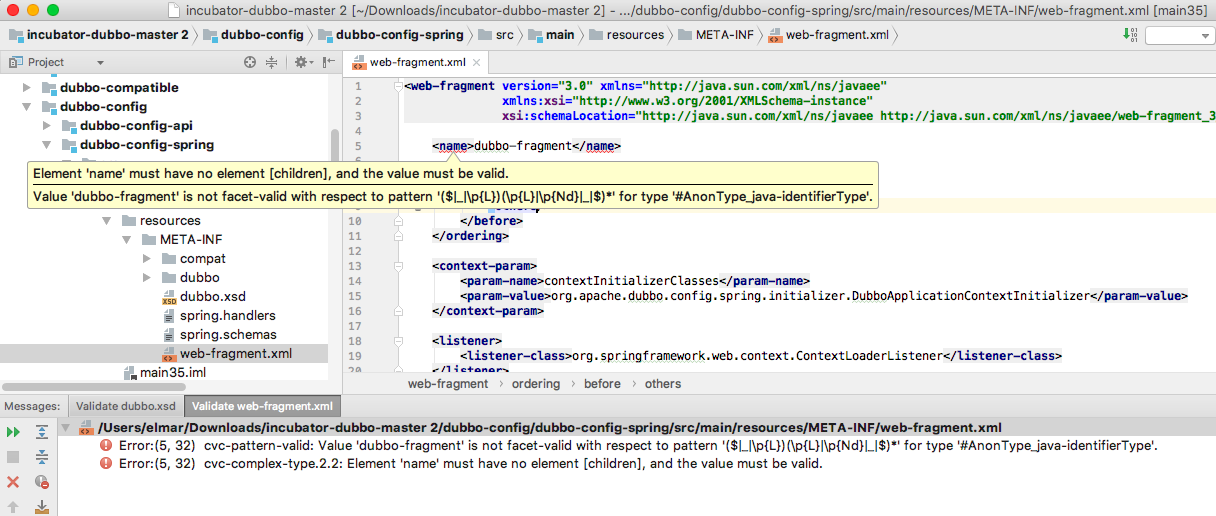
Task: Click dubbo-config navigation breadcrumb
Action: click(263, 35)
